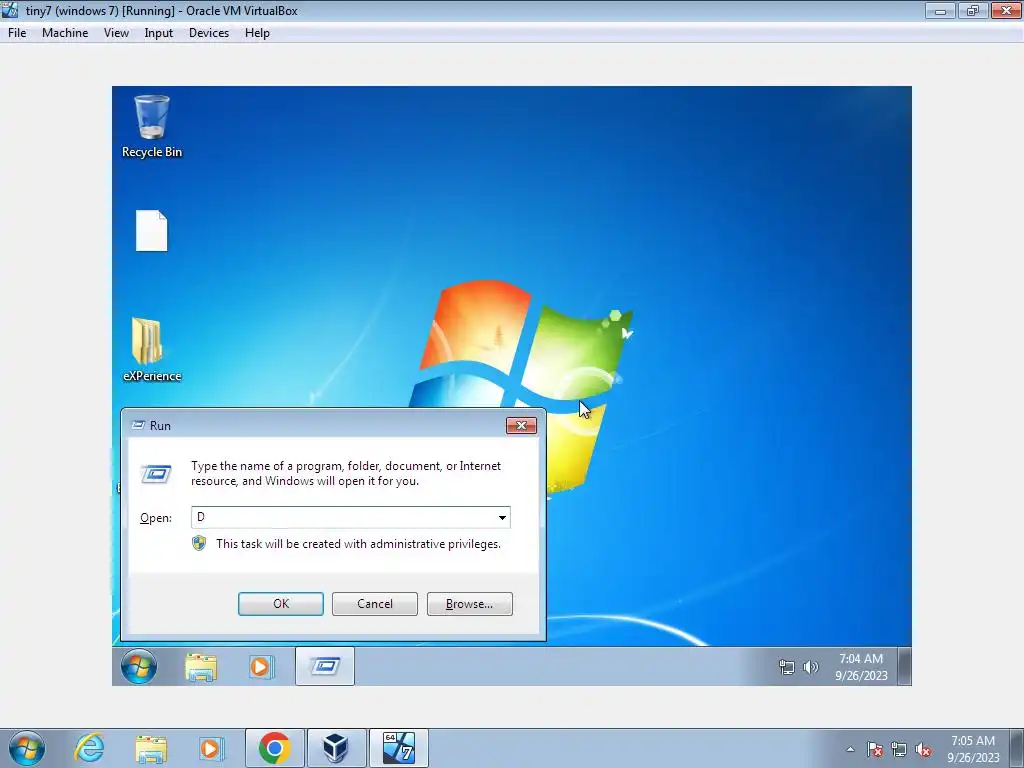Launch Media Player from guest taskbar
1024x768 pixels.
tap(261, 667)
